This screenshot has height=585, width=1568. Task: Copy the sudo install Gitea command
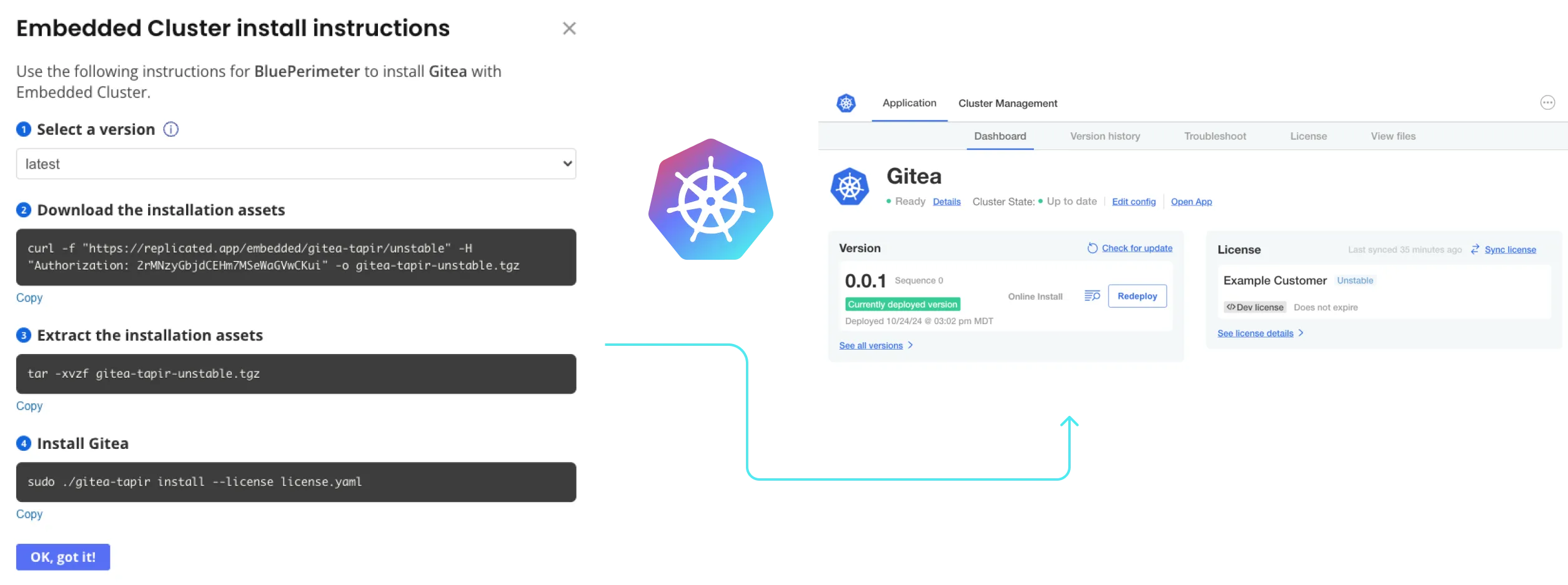click(x=29, y=514)
